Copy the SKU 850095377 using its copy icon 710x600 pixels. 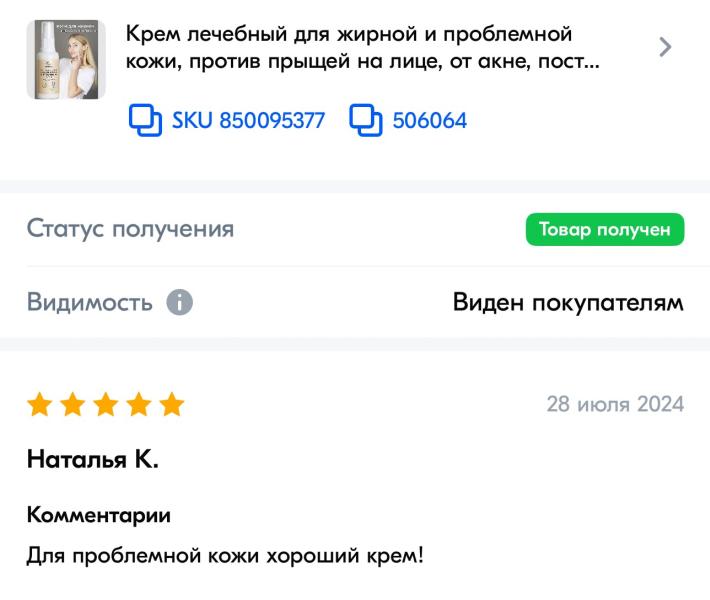coord(146,121)
